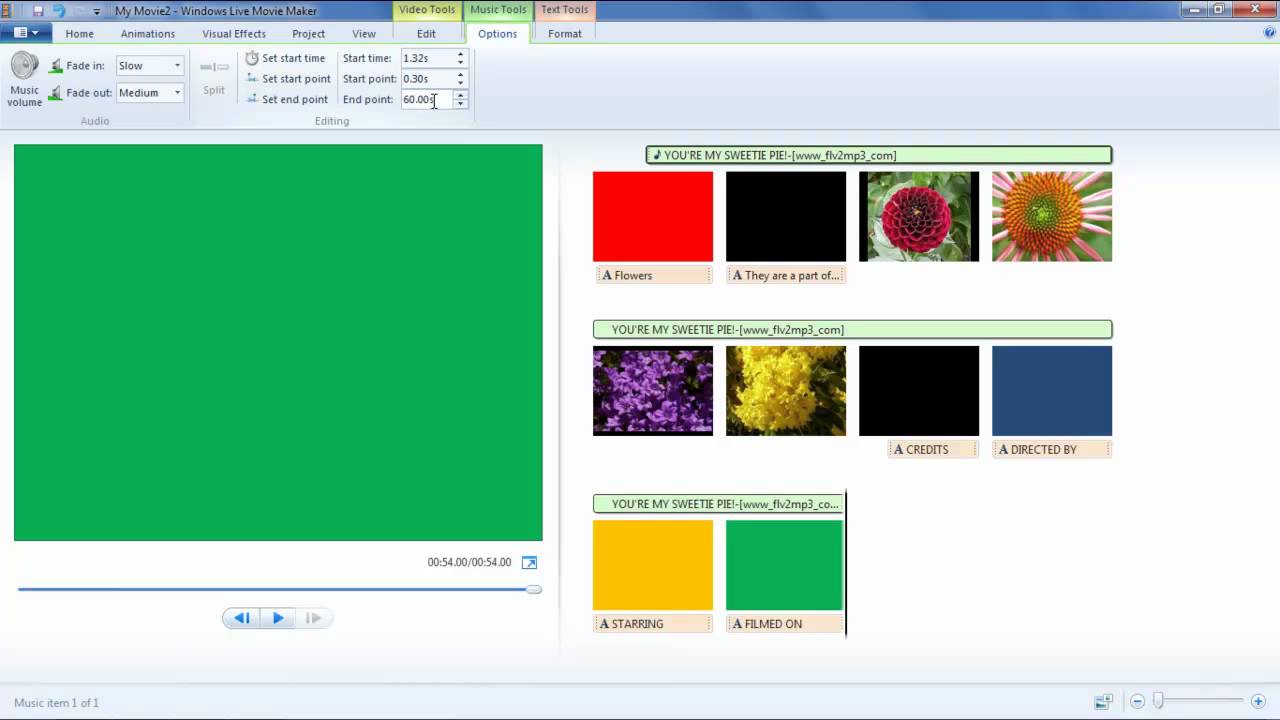Open the Movie Maker application menu
The width and height of the screenshot is (1280, 720).
[x=26, y=33]
